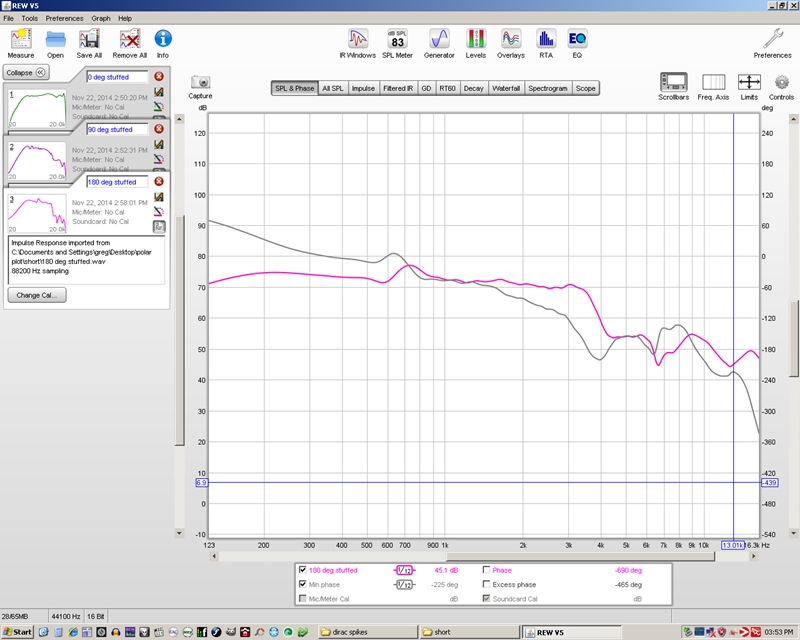Image resolution: width=800 pixels, height=640 pixels.
Task: Launch the signal Generator
Action: (439, 44)
